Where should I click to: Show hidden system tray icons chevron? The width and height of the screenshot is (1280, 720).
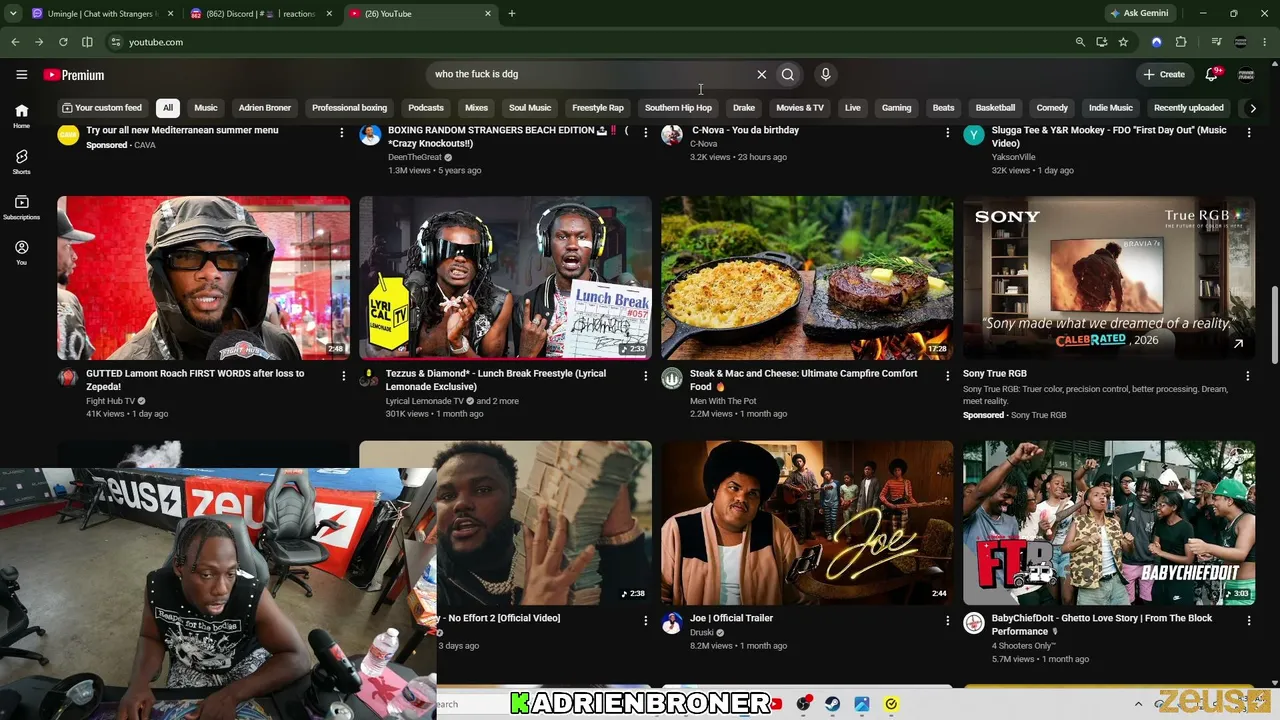(x=1138, y=704)
